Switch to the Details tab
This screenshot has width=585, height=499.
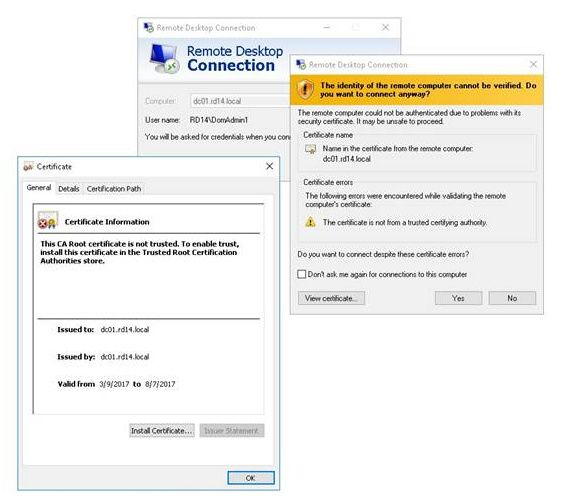coord(69,189)
